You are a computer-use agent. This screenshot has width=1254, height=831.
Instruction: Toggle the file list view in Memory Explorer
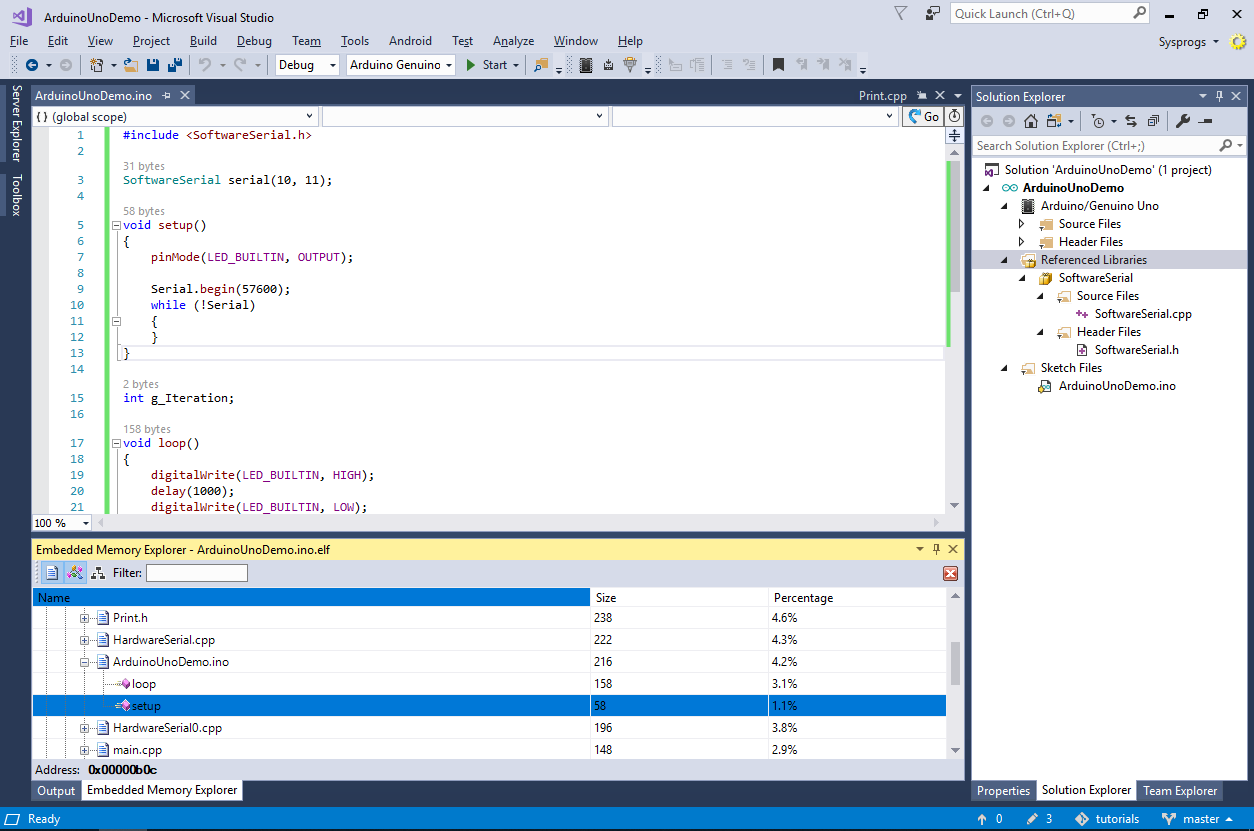point(52,573)
